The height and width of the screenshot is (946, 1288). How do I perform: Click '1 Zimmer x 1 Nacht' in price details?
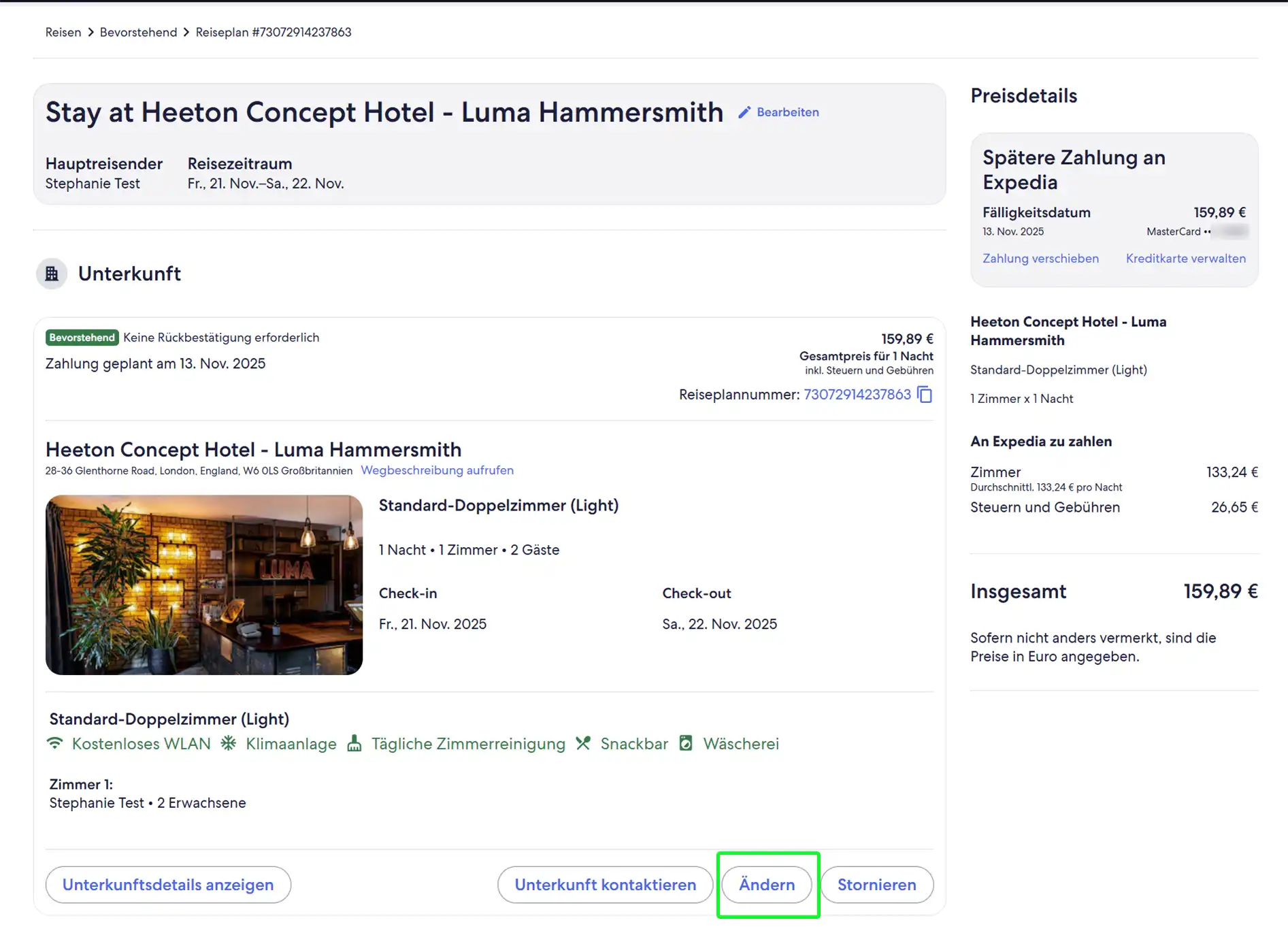(1022, 399)
